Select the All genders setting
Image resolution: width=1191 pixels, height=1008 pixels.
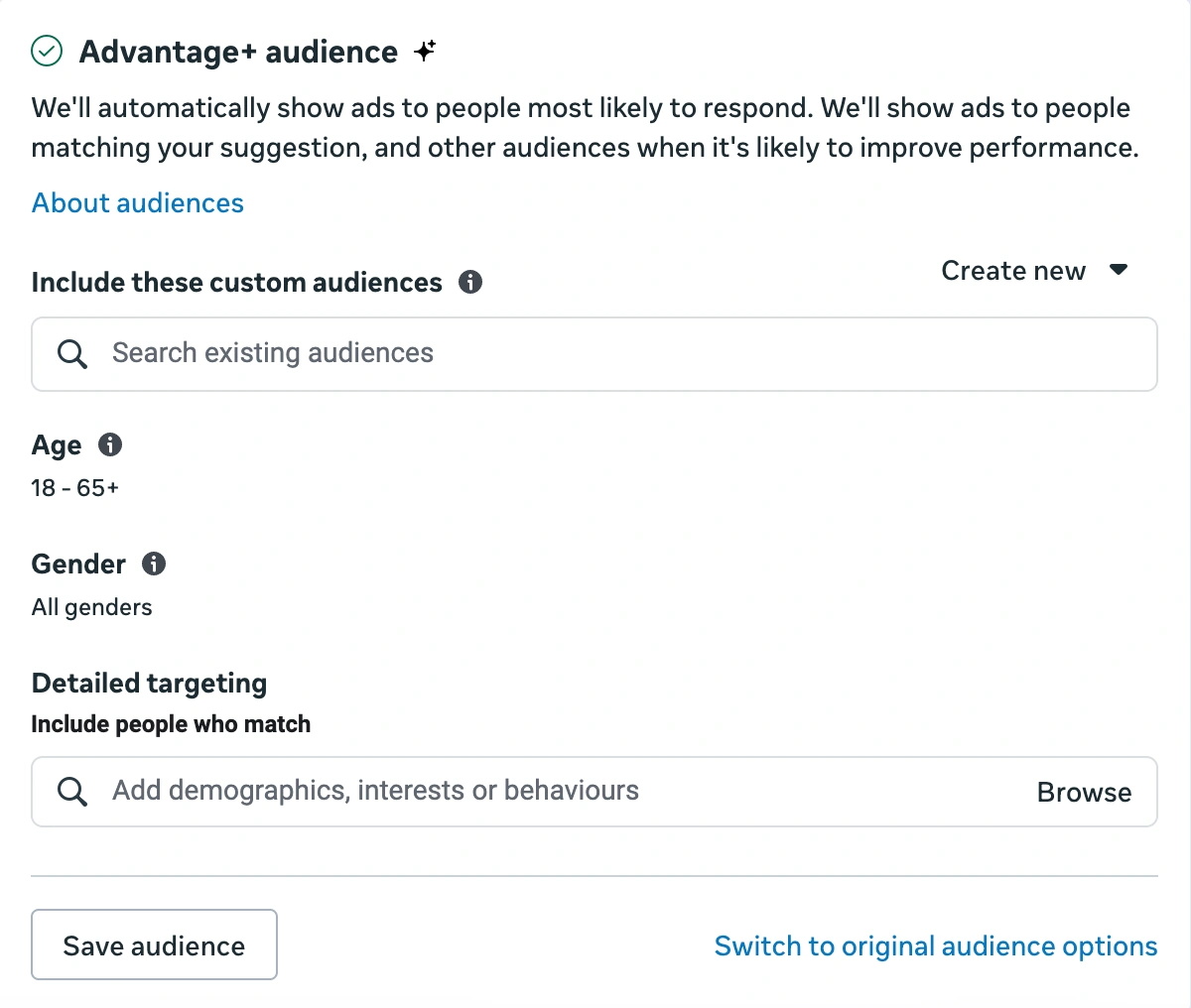91,606
